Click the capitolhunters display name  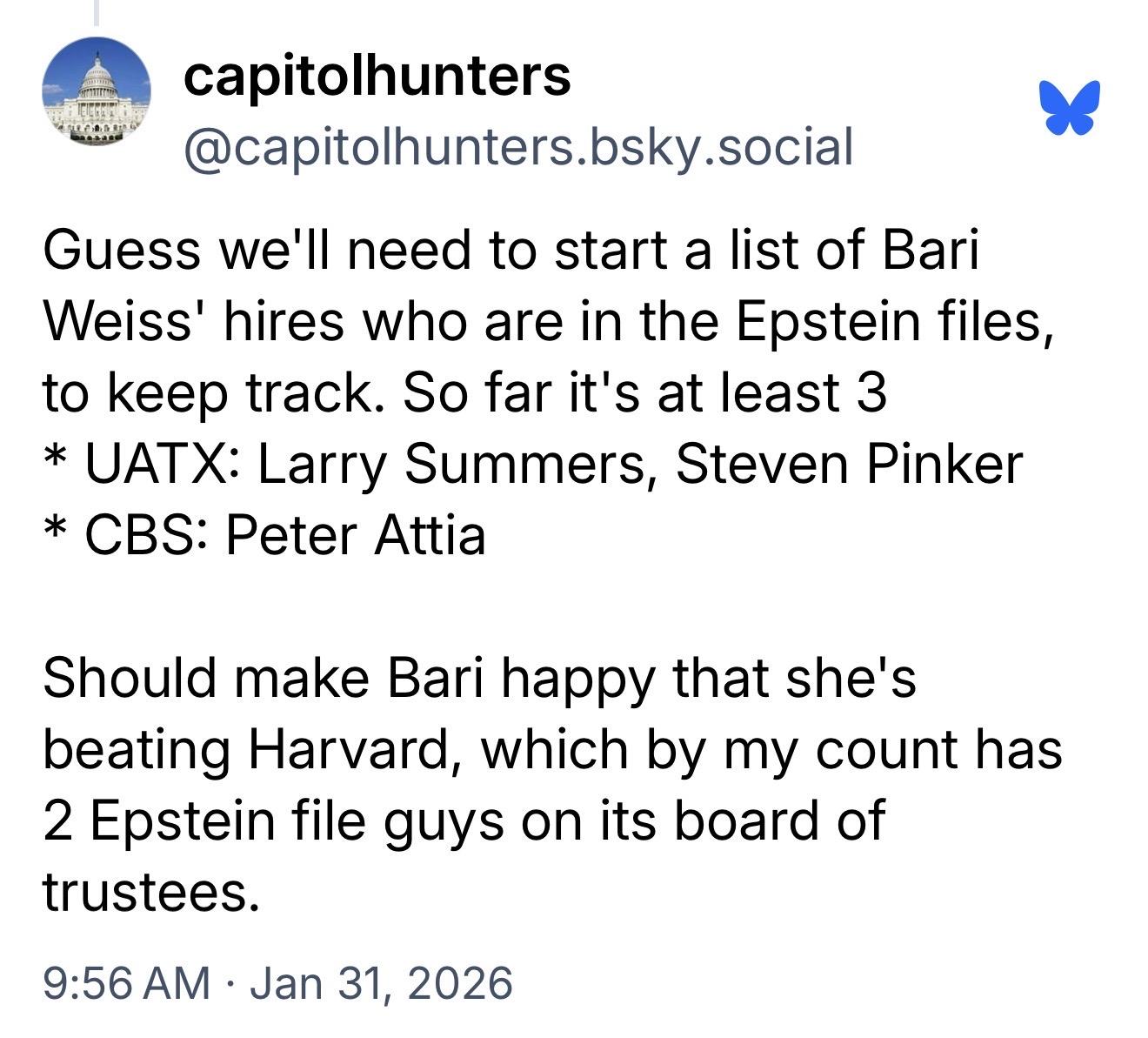click(377, 76)
